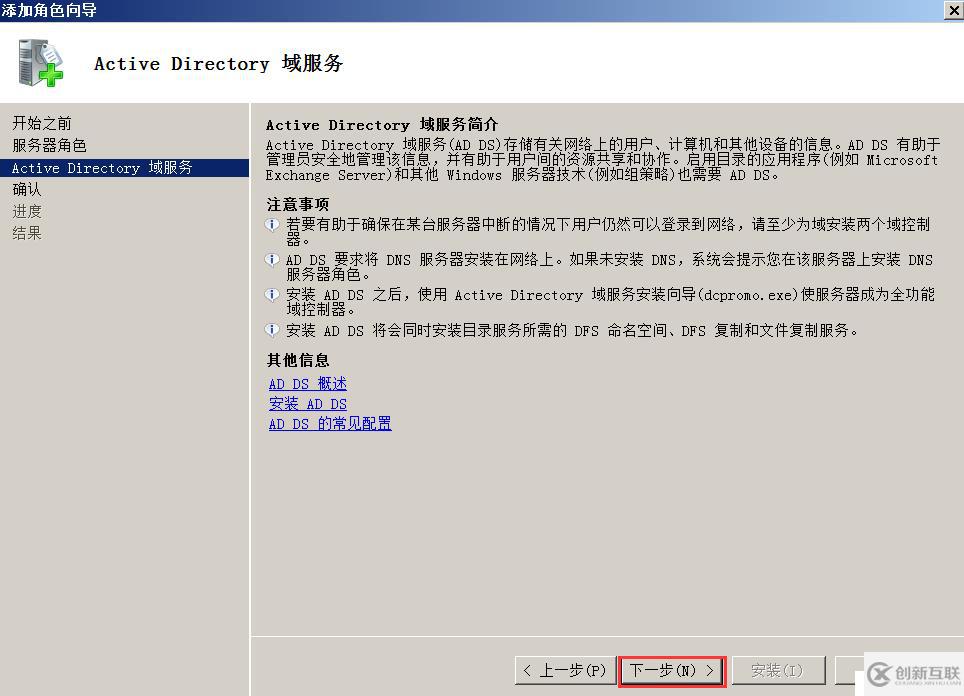Click the large Active Directory 域服务 header title

pyautogui.click(x=218, y=63)
